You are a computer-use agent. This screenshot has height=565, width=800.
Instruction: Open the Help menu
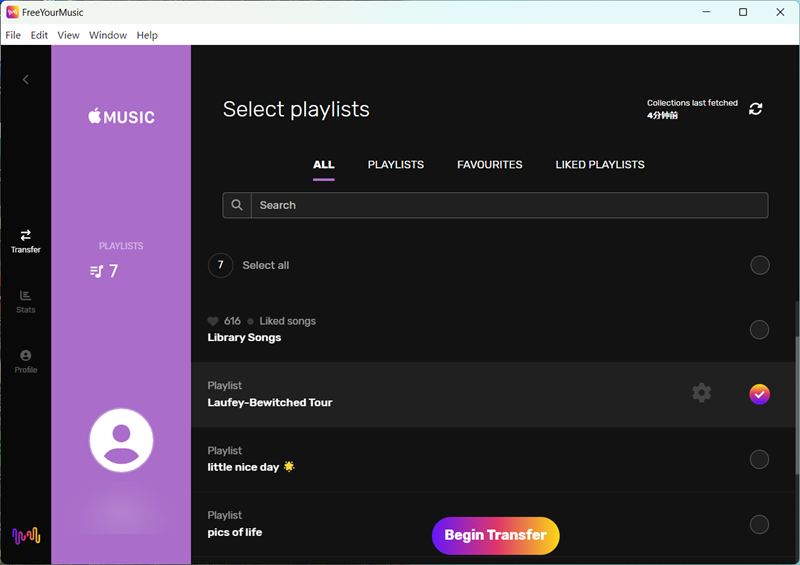(147, 35)
